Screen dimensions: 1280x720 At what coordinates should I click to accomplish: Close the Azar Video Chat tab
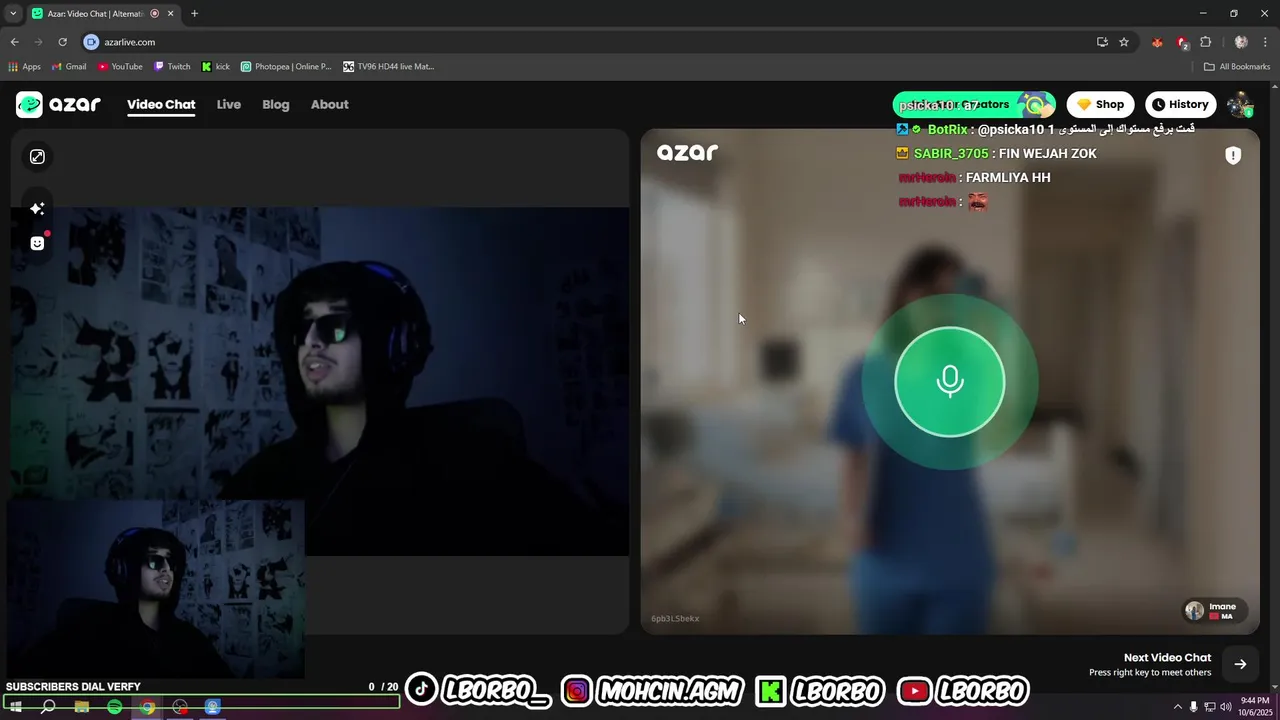(x=171, y=13)
